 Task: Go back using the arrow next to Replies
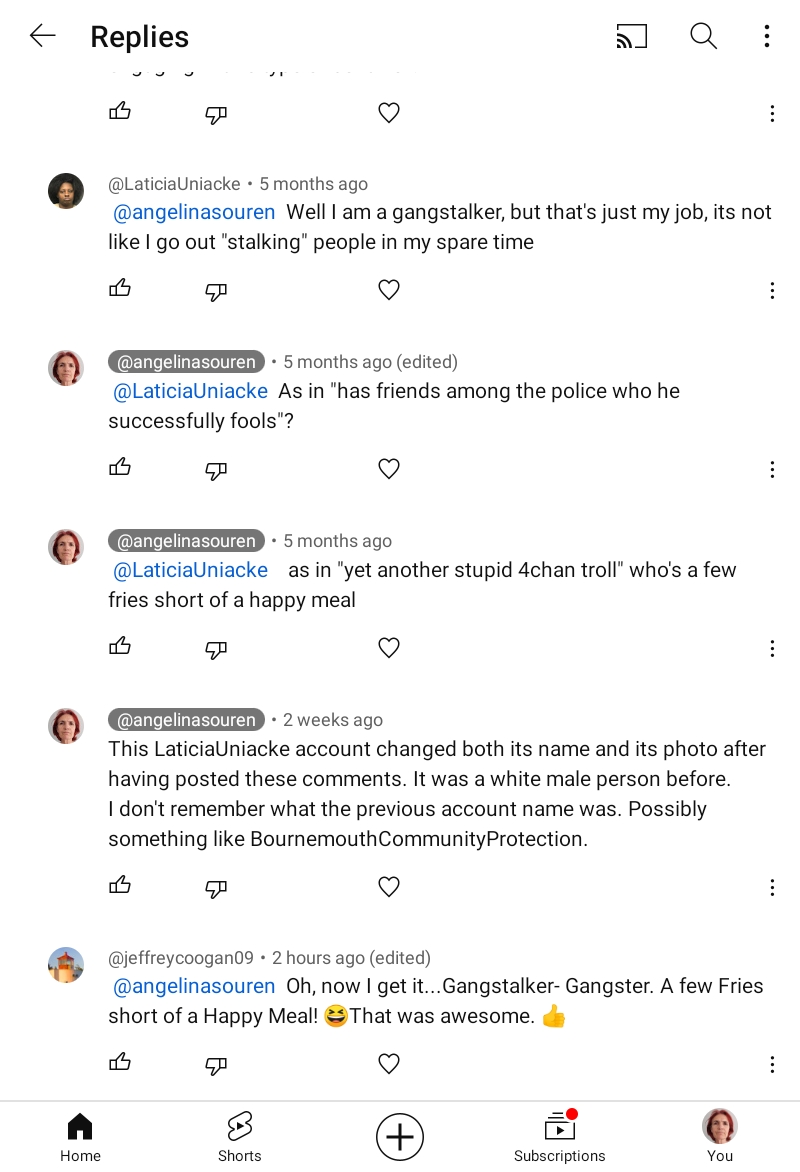pos(42,37)
